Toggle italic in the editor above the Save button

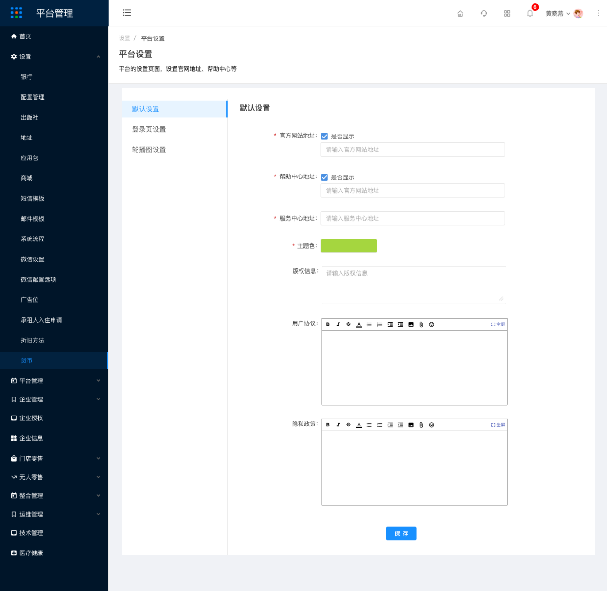coord(338,425)
